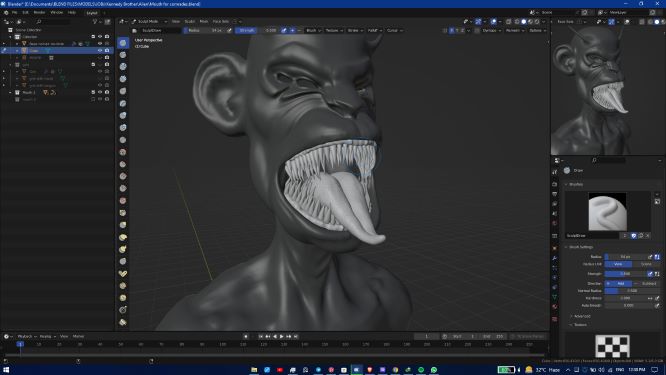This screenshot has height=375, width=666.
Task: Set brush direction to Subtract
Action: tap(646, 283)
